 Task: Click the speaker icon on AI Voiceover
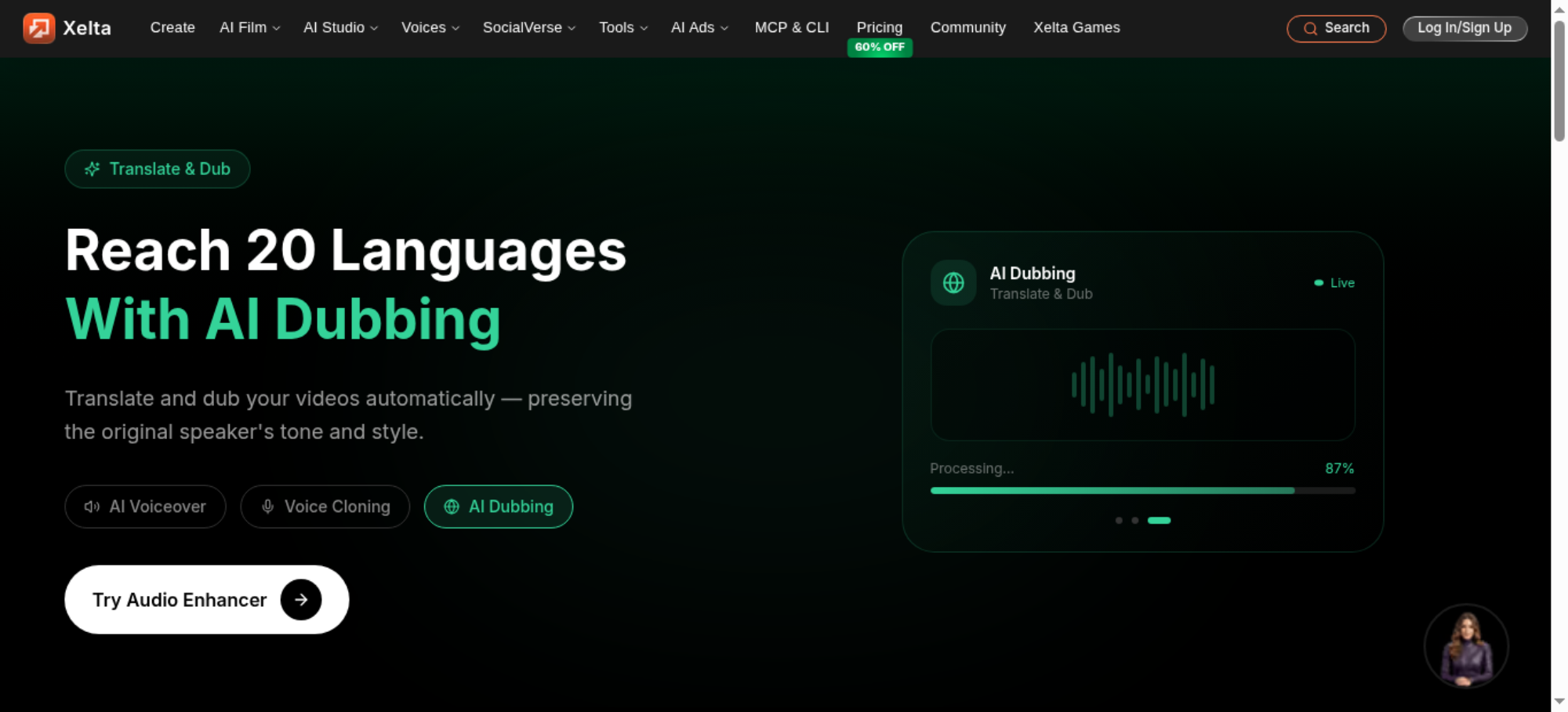pyautogui.click(x=93, y=507)
